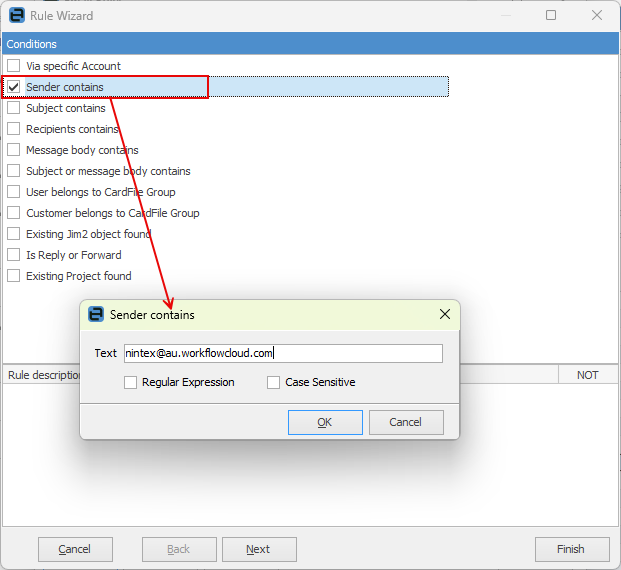Check the Existing Project found condition
Viewport: 621px width, 570px height.
13,275
